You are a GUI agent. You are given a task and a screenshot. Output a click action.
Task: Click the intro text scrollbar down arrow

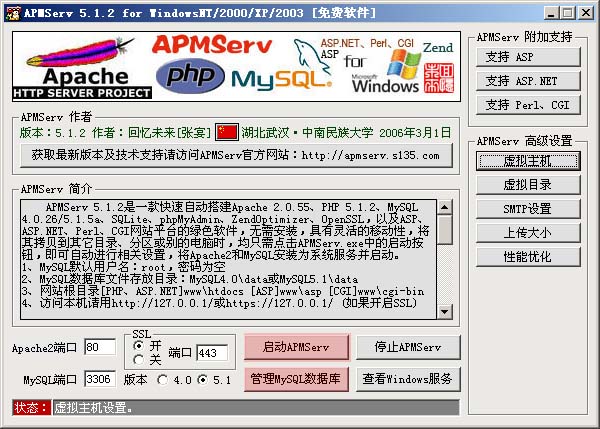(444, 312)
